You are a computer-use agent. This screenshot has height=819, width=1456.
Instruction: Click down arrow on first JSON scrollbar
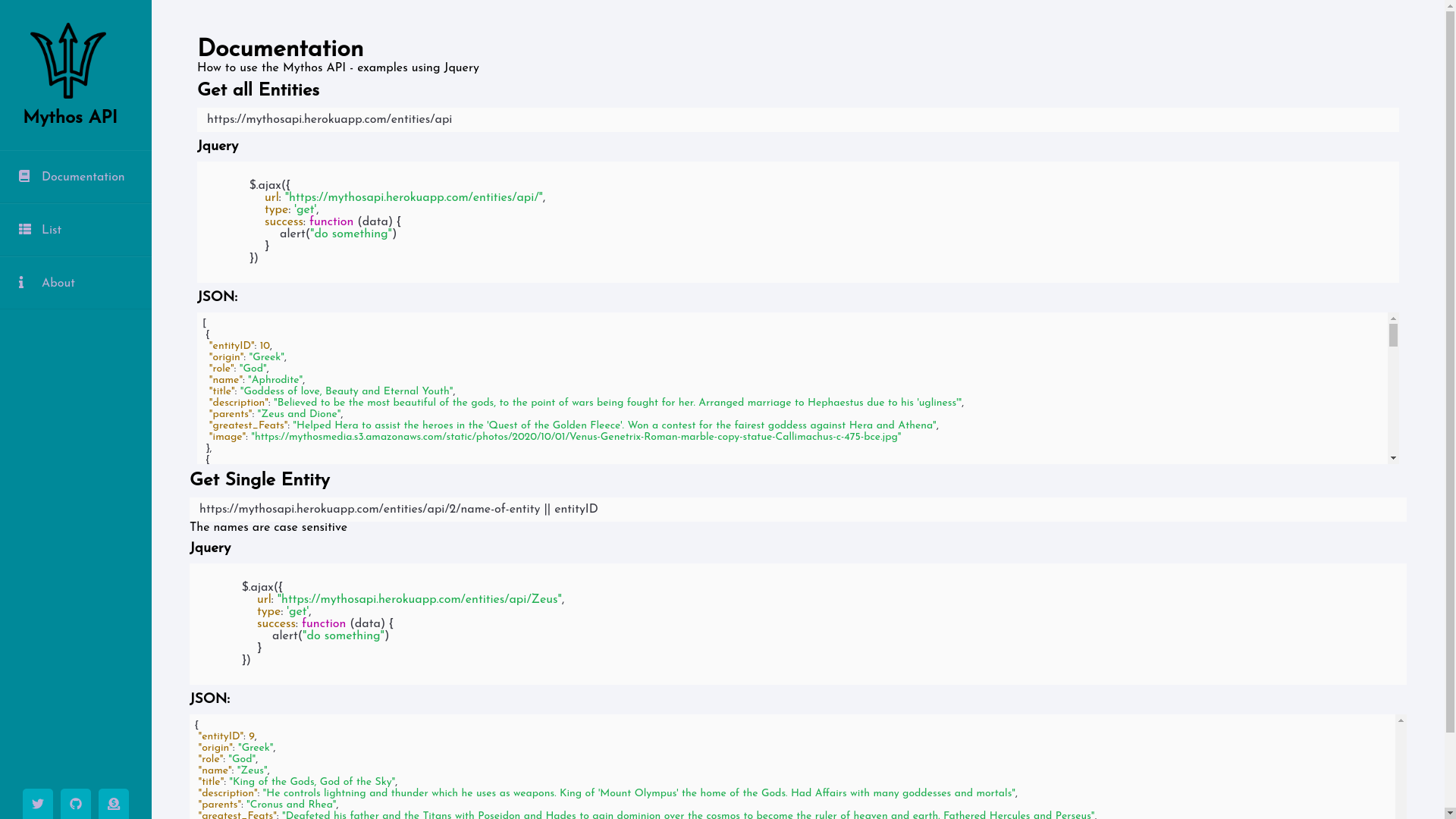coord(1393,458)
